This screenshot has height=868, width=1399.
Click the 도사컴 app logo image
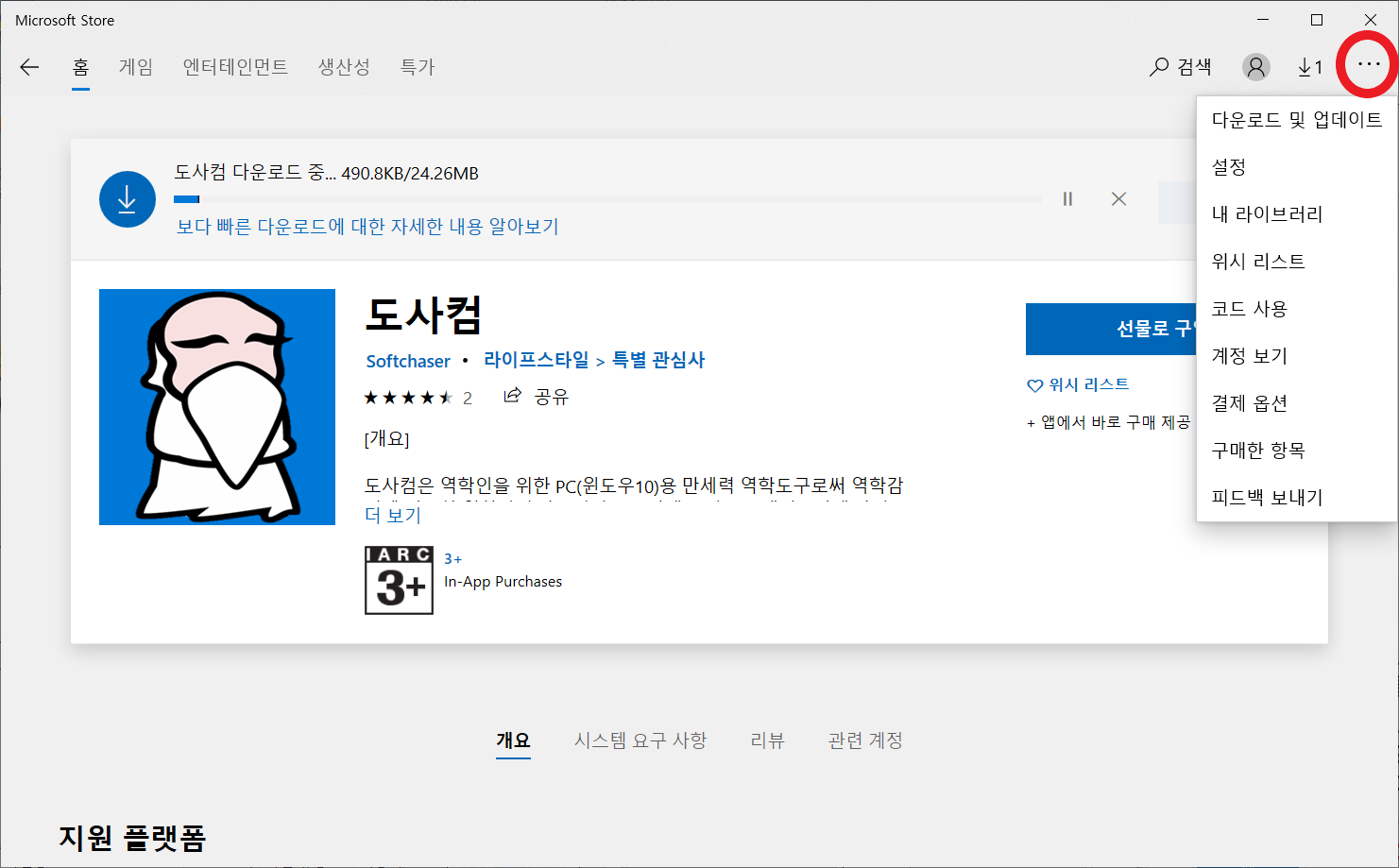click(x=217, y=407)
